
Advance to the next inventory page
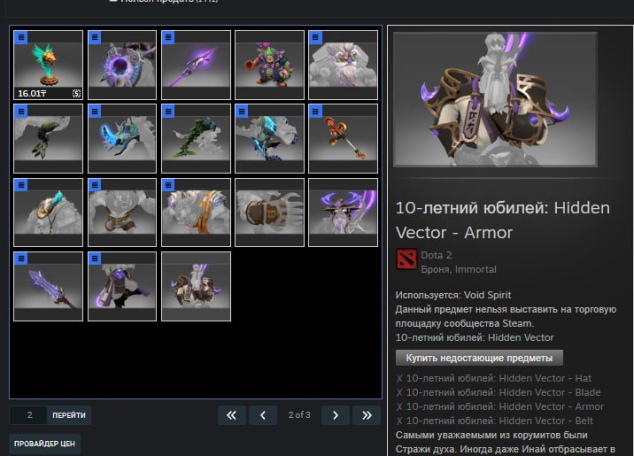[335, 415]
